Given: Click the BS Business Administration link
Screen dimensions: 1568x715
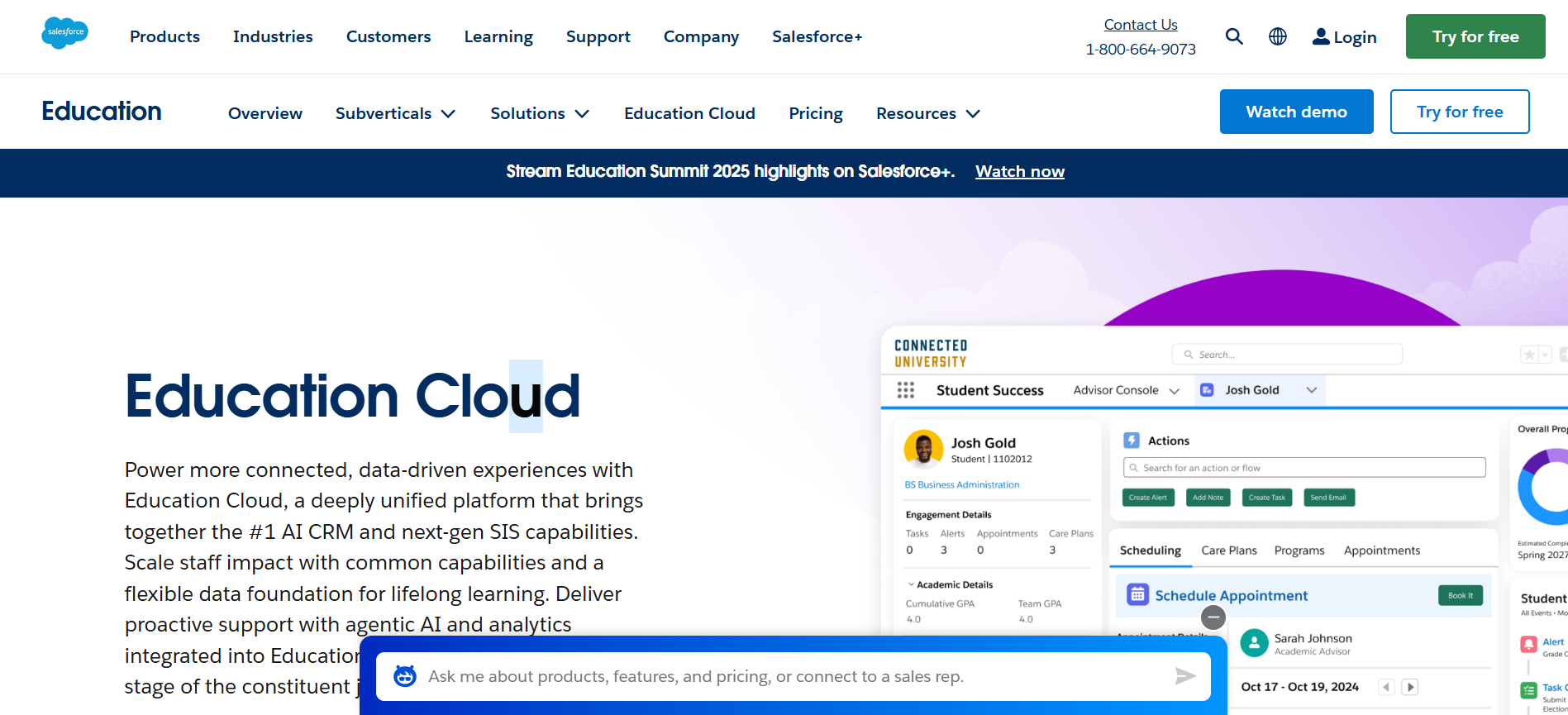Looking at the screenshot, I should 962,484.
